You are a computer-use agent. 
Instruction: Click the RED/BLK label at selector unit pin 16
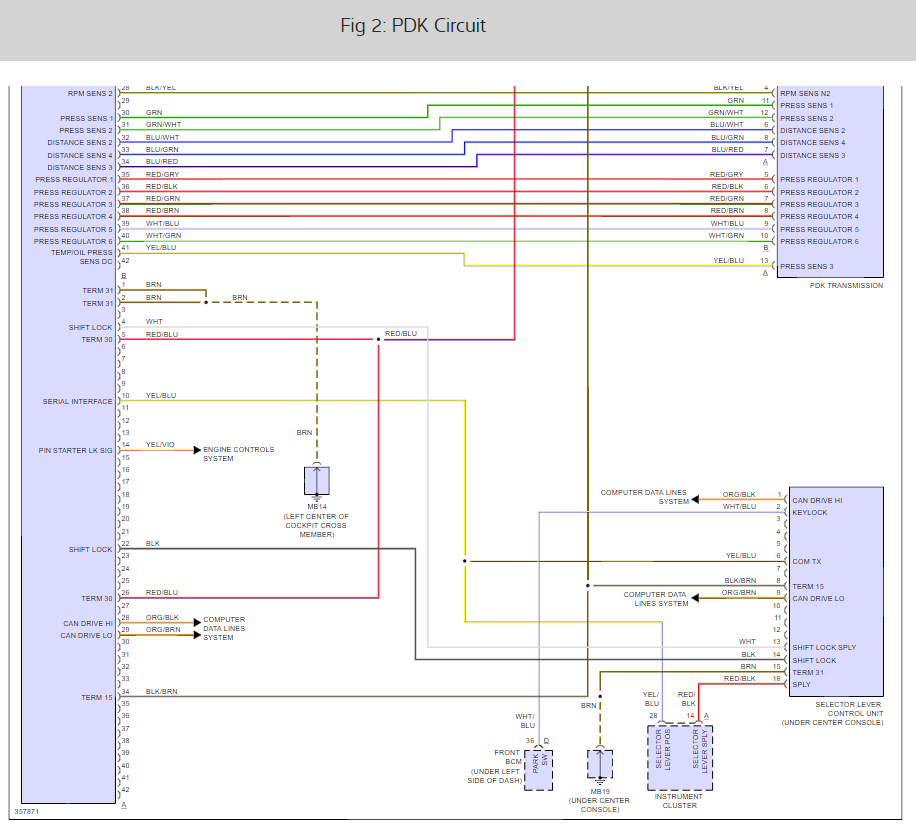tap(740, 679)
